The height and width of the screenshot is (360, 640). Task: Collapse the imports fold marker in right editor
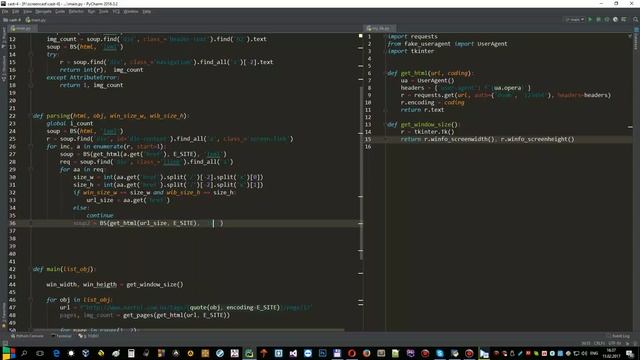[385, 36]
